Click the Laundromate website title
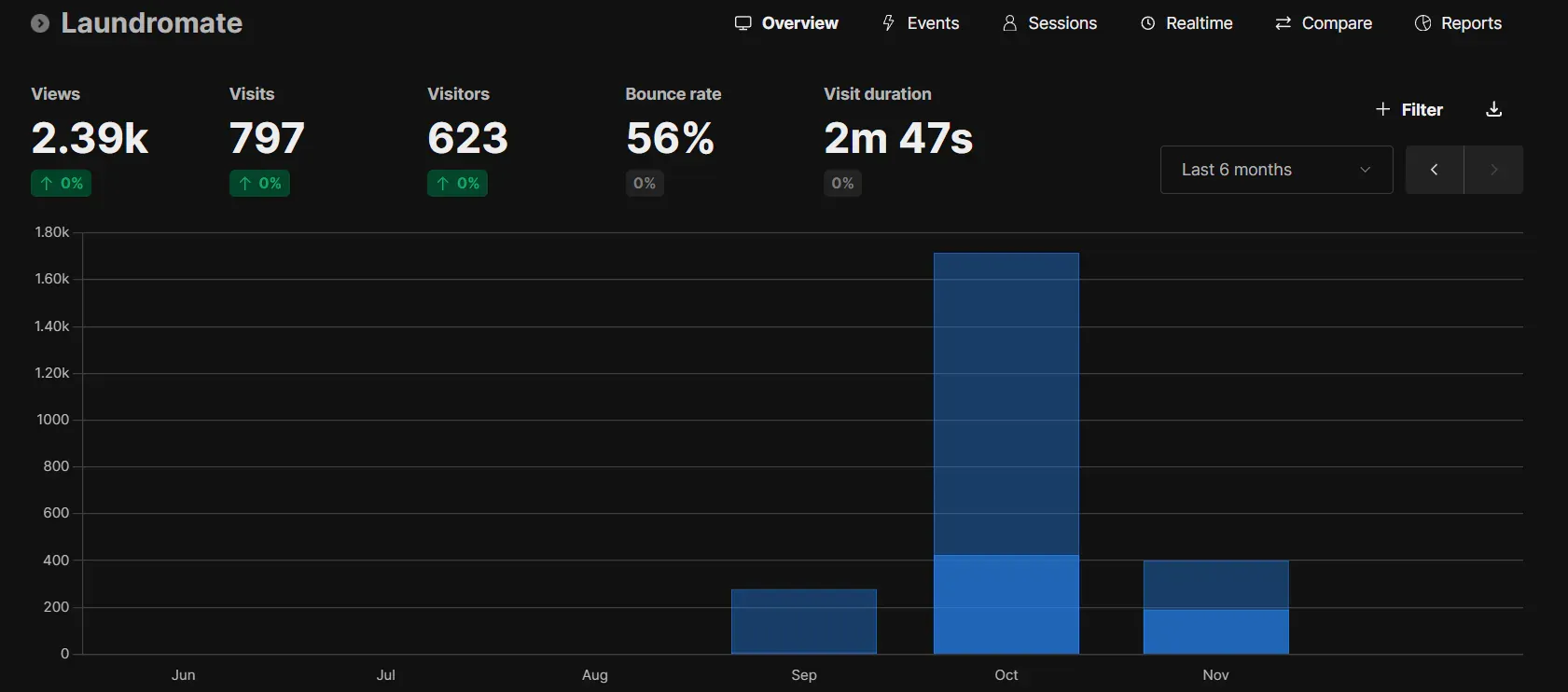The height and width of the screenshot is (692, 1568). pyautogui.click(x=151, y=23)
